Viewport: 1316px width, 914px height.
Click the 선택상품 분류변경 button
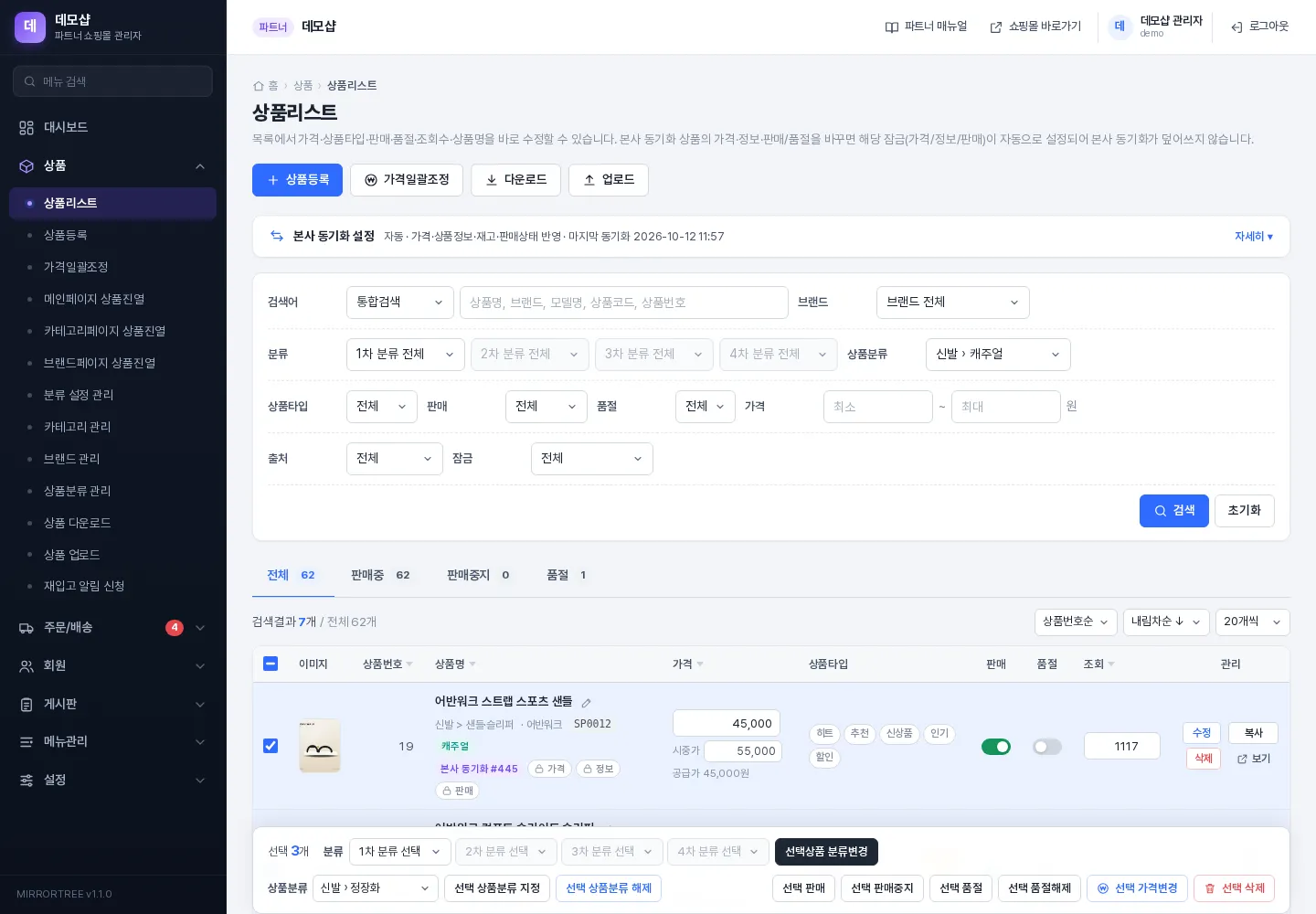826,852
